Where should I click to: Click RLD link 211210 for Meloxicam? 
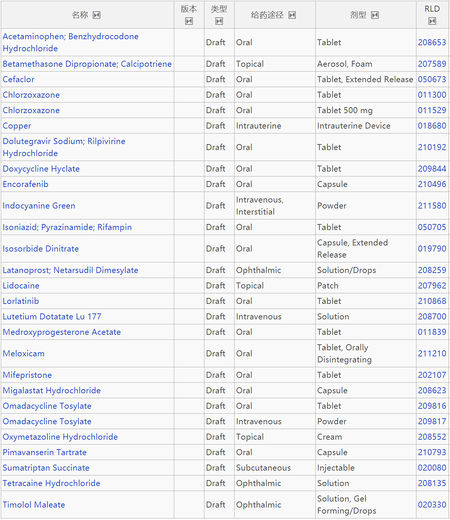pos(432,353)
